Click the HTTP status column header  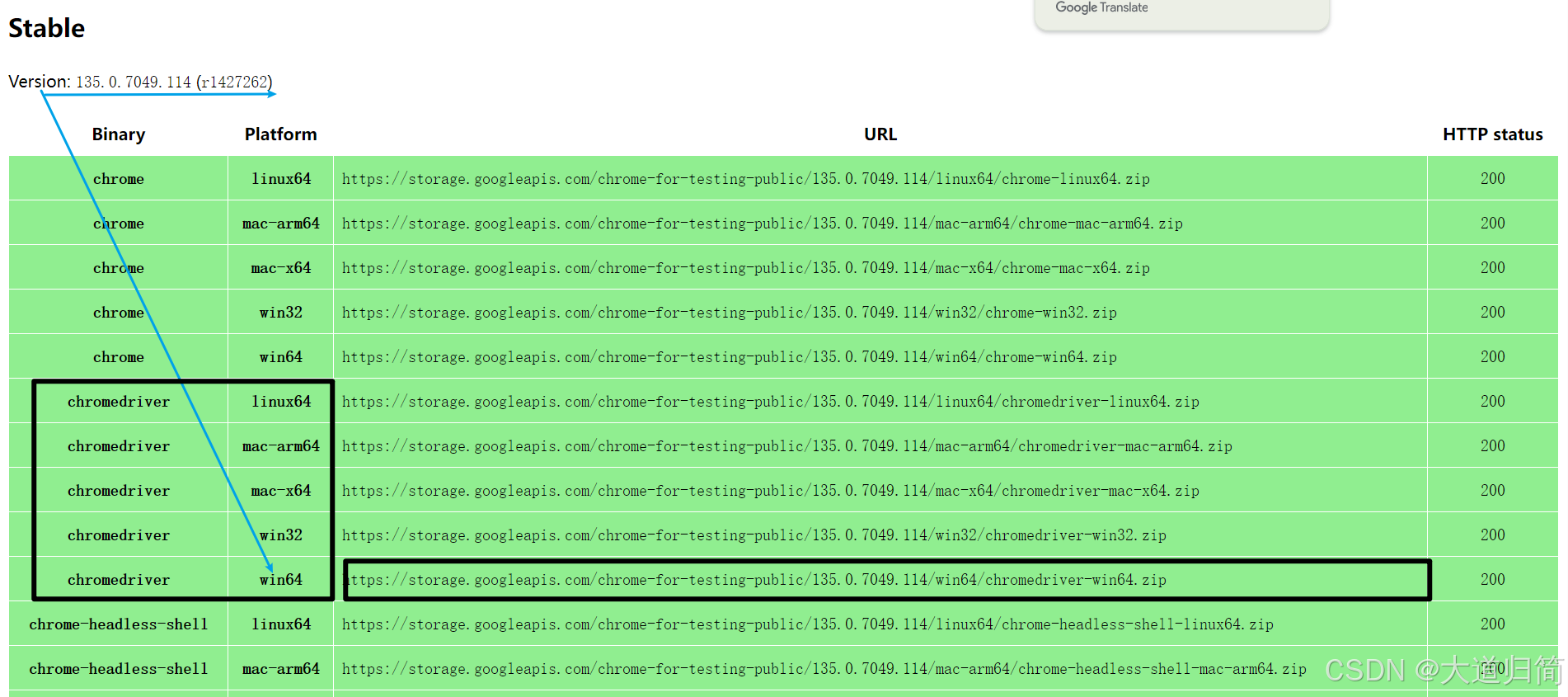click(1492, 134)
